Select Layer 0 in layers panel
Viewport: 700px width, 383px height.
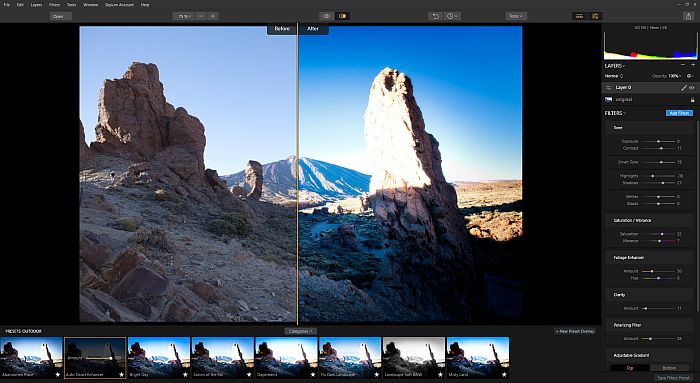point(650,87)
